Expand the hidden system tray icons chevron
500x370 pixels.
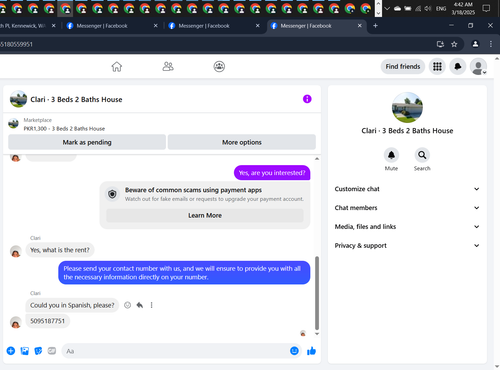click(387, 9)
